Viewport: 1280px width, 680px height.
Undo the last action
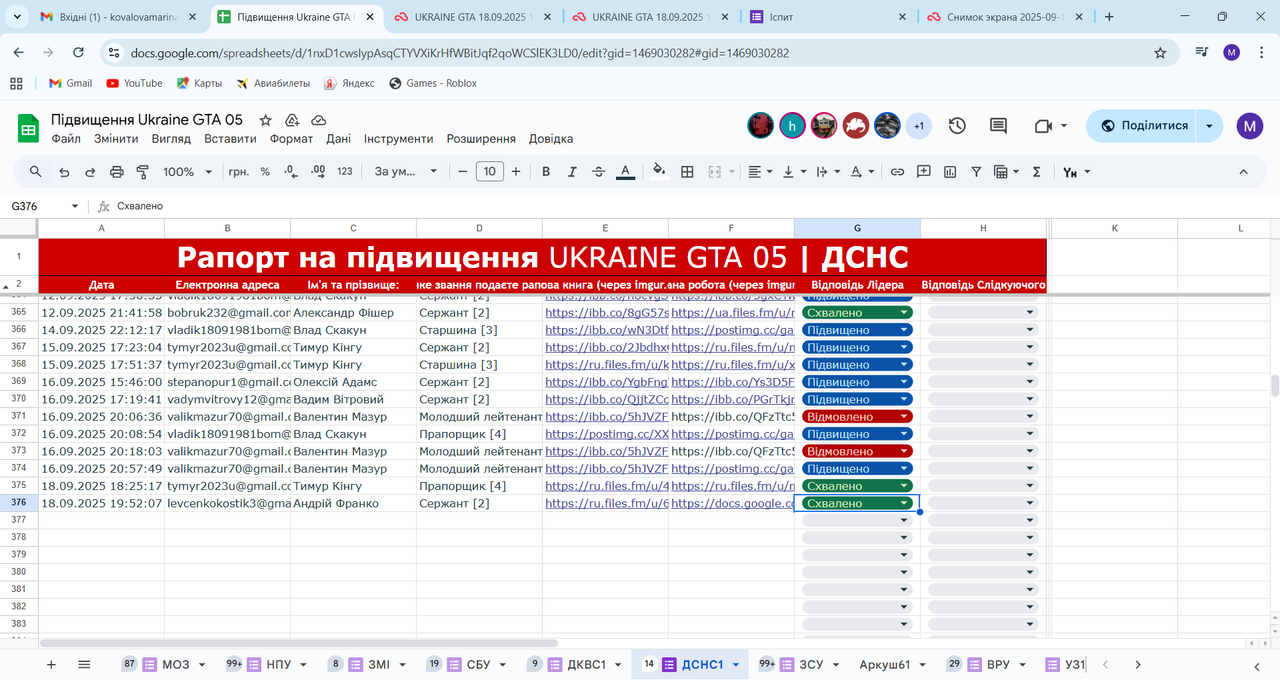coord(64,172)
